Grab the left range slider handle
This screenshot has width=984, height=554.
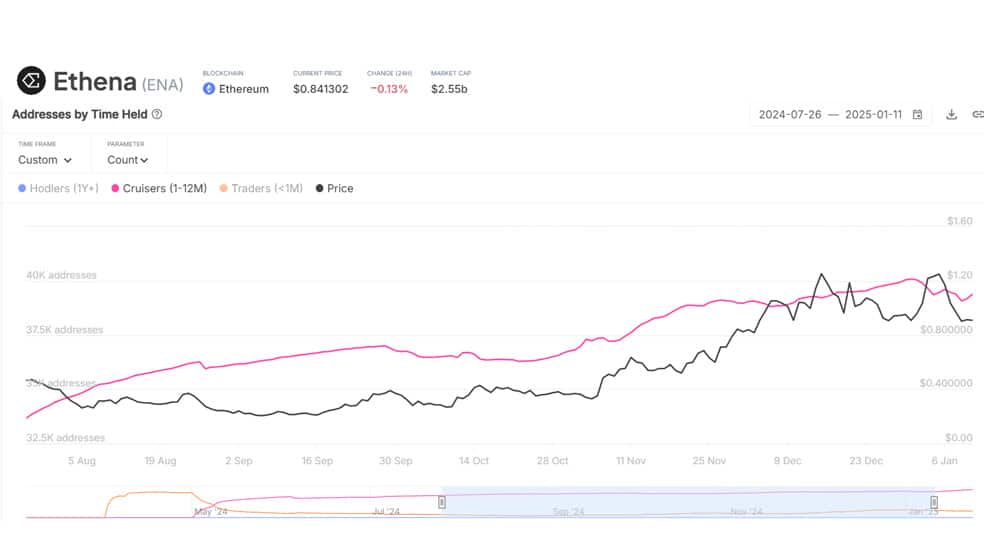pyautogui.click(x=442, y=502)
